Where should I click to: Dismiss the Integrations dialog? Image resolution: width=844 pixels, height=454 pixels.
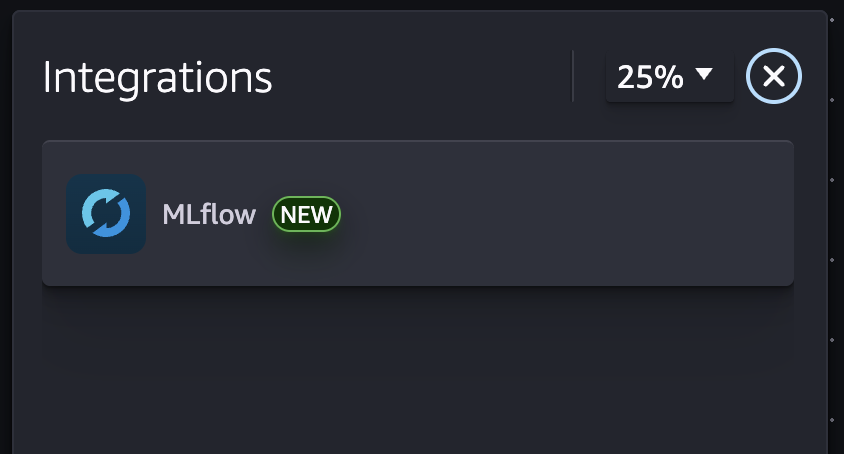pos(774,76)
